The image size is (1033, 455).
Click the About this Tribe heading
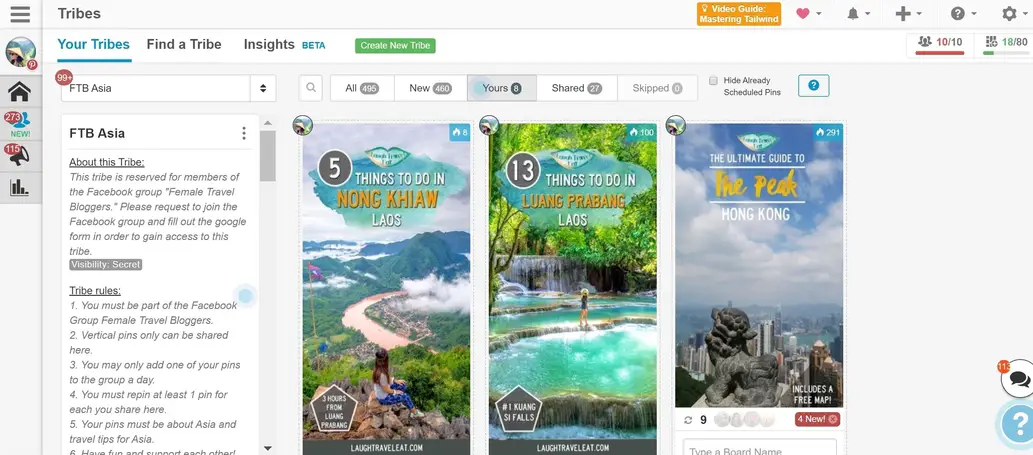click(107, 162)
